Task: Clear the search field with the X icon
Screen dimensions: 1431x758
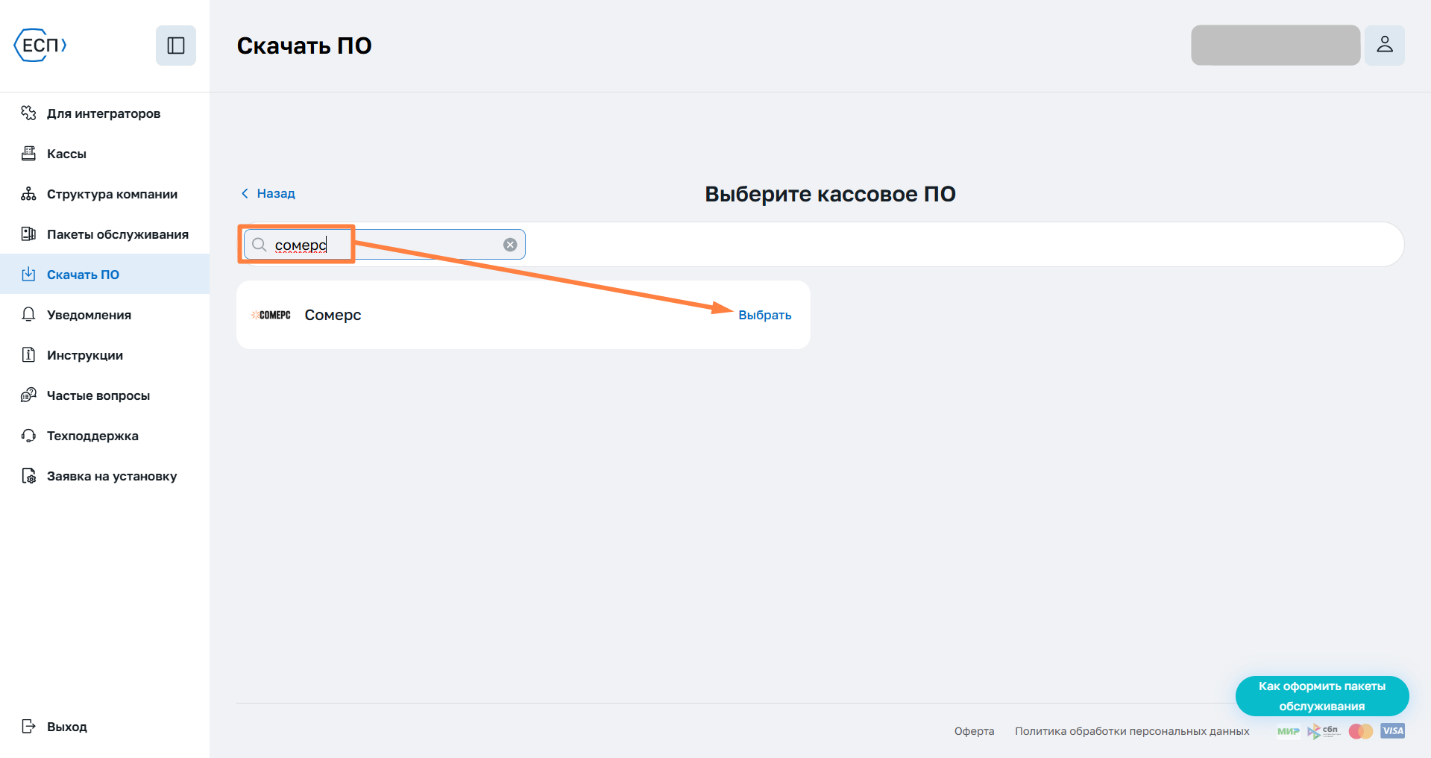Action: pyautogui.click(x=510, y=244)
